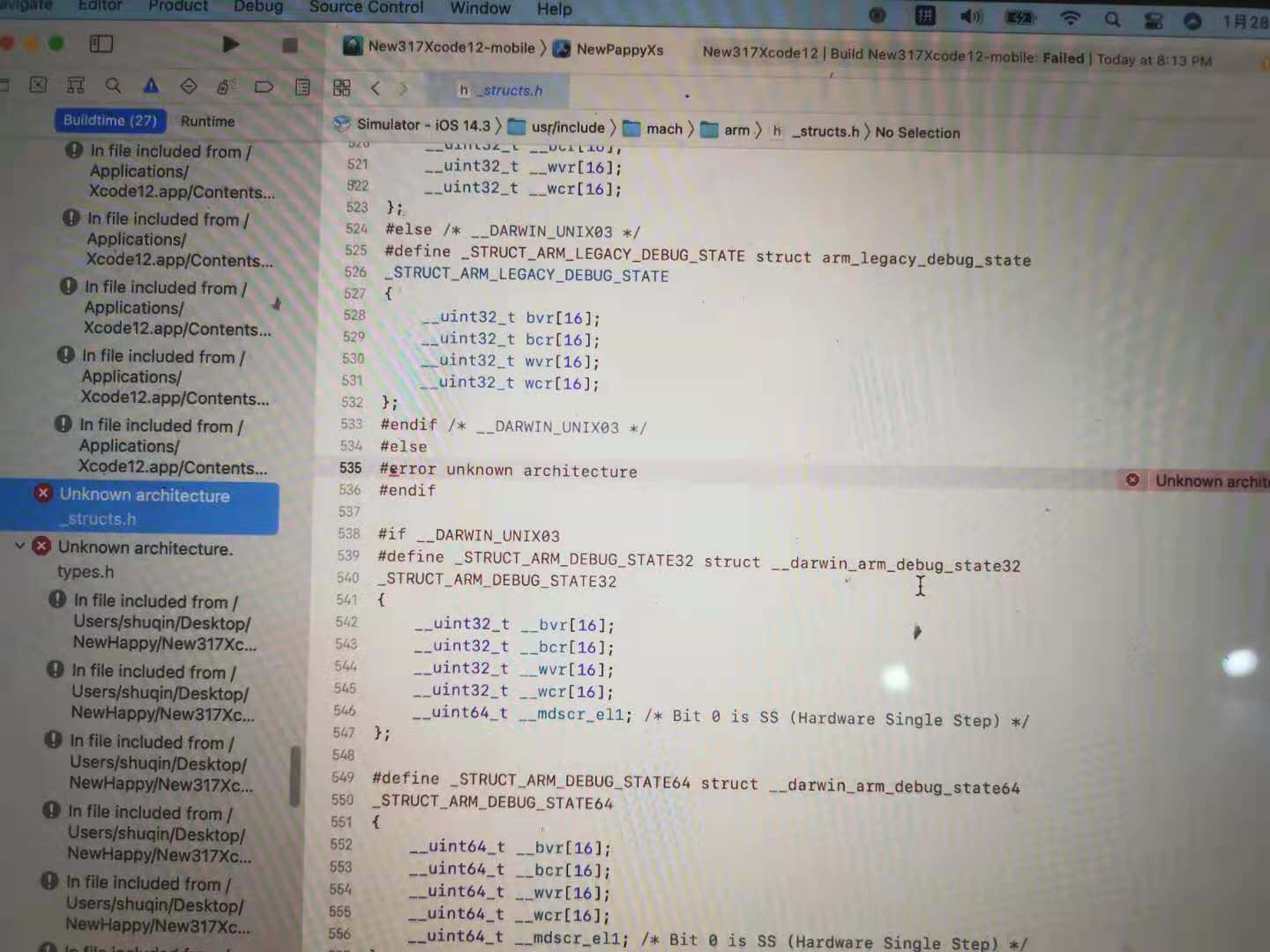Open the input method menu bar icon
The image size is (1270, 952).
(x=925, y=15)
